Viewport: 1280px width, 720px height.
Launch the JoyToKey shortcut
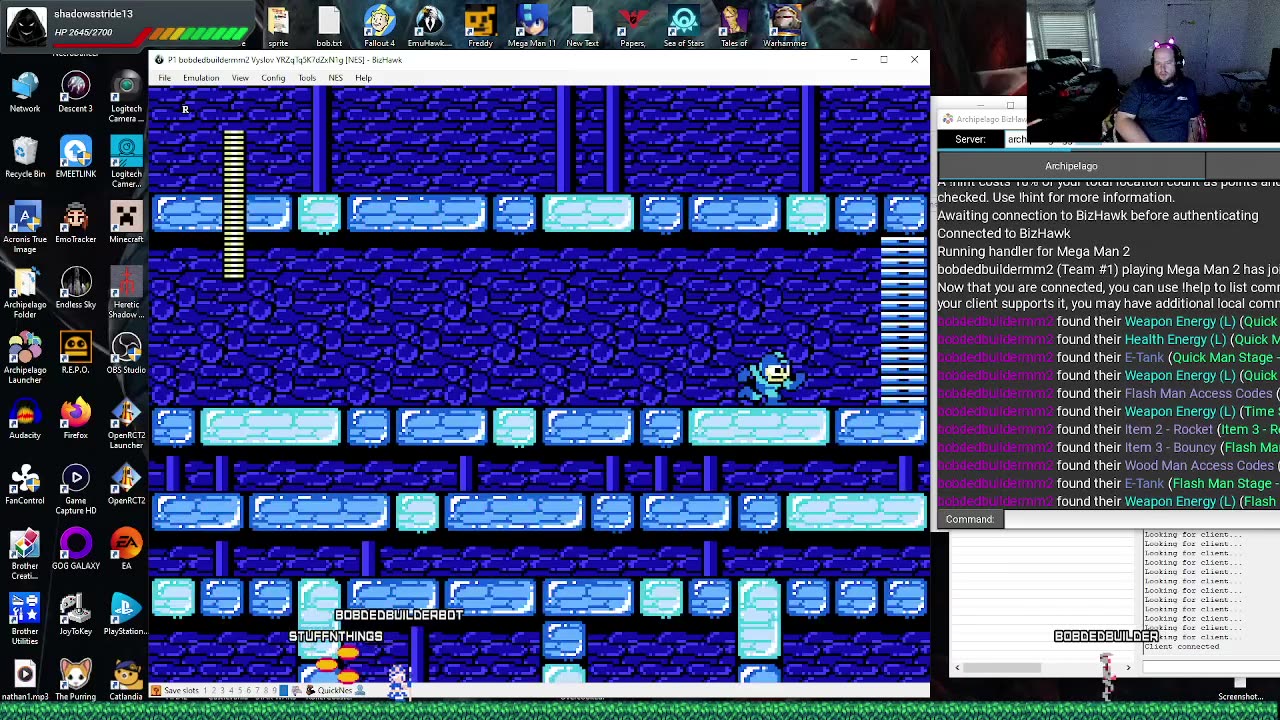pyautogui.click(x=76, y=615)
